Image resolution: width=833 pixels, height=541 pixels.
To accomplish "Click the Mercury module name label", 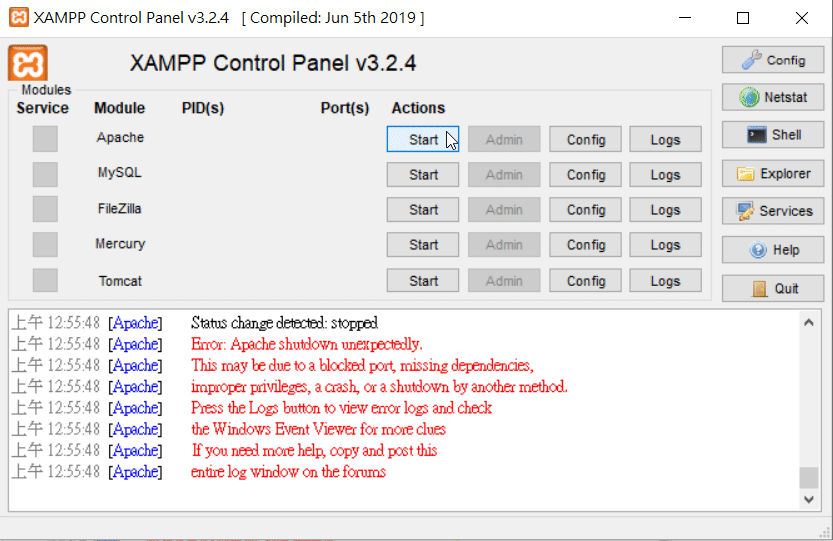I will (x=120, y=243).
